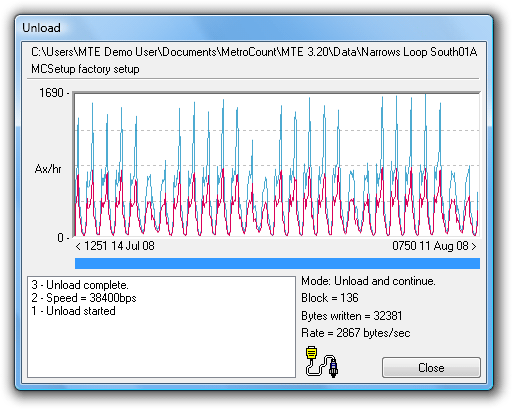Click the 'Bytes written = 32381' value
This screenshot has width=512, height=409.
pyautogui.click(x=352, y=316)
